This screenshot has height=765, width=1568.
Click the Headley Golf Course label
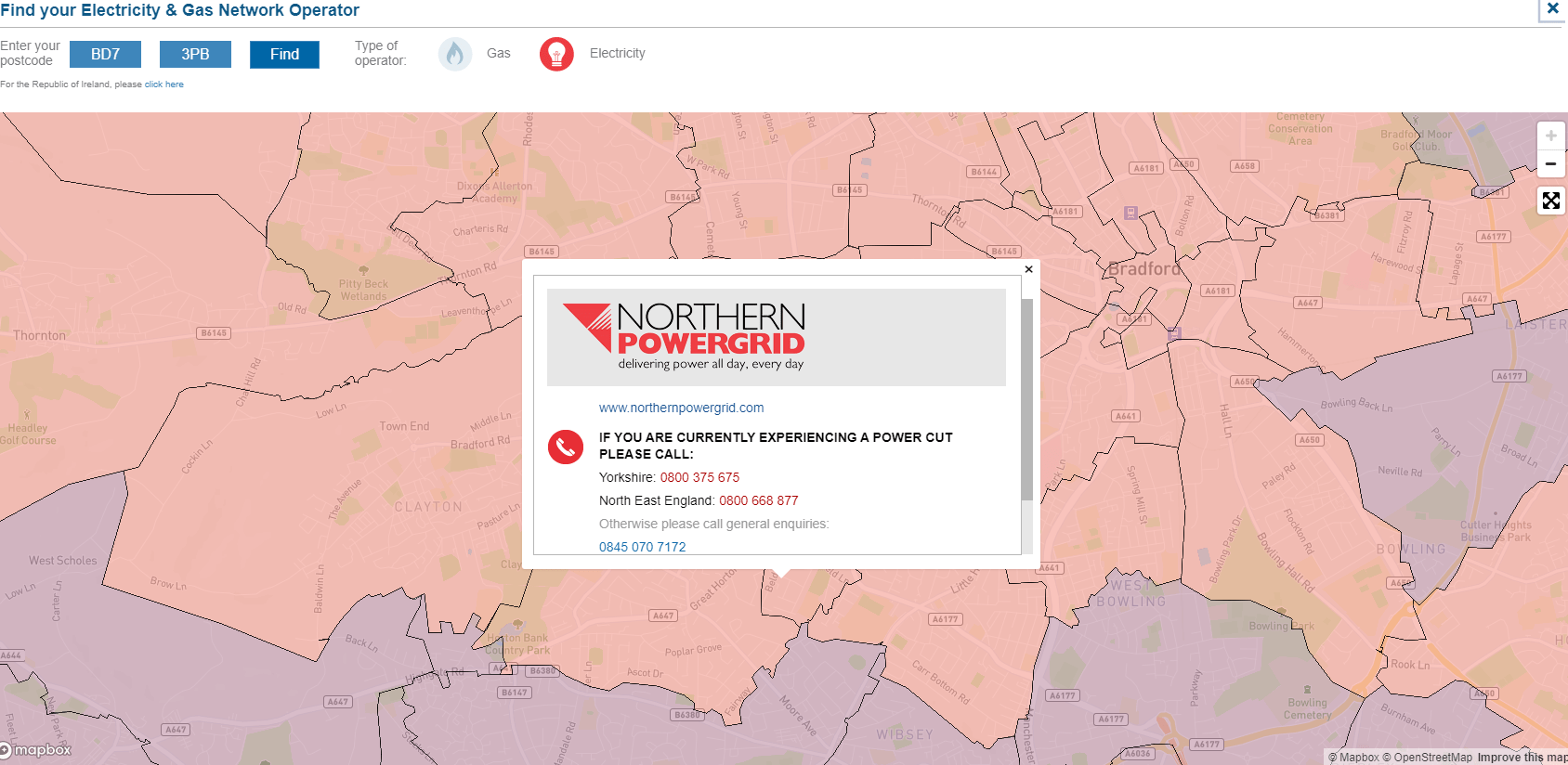coord(28,434)
